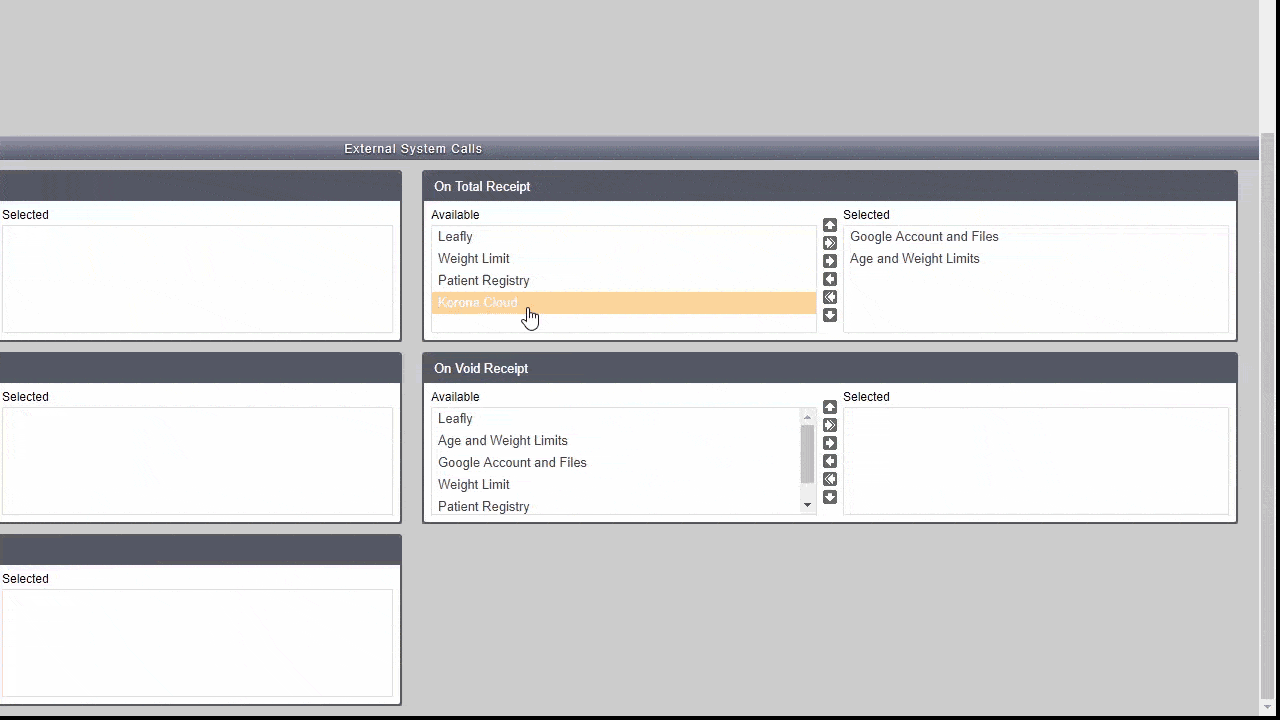This screenshot has width=1280, height=720.
Task: Select highlighted Korona Cloud item
Action: [623, 303]
